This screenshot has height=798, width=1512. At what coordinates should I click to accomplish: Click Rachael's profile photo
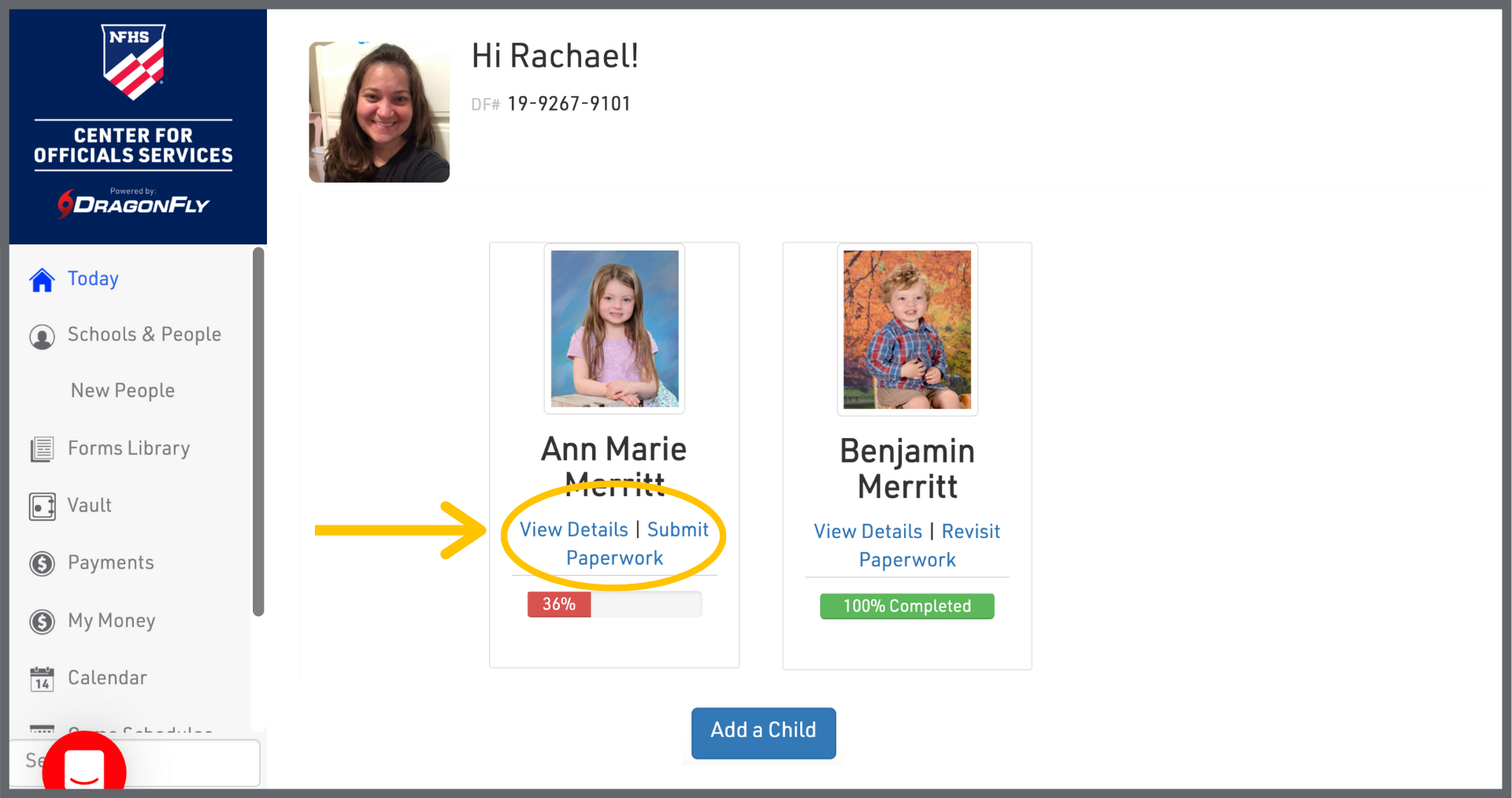pyautogui.click(x=379, y=112)
